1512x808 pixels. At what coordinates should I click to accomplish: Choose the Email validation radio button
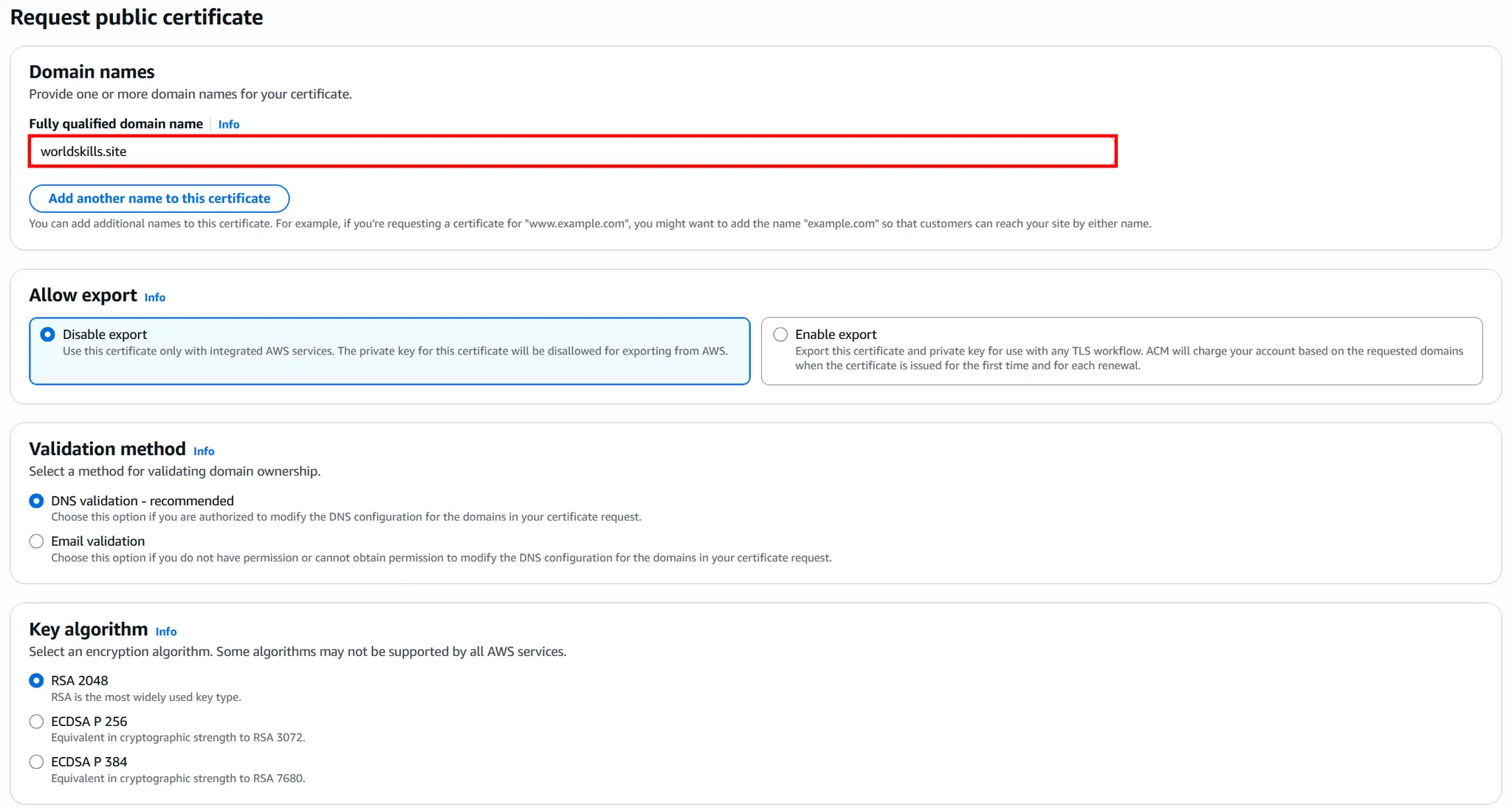point(36,541)
